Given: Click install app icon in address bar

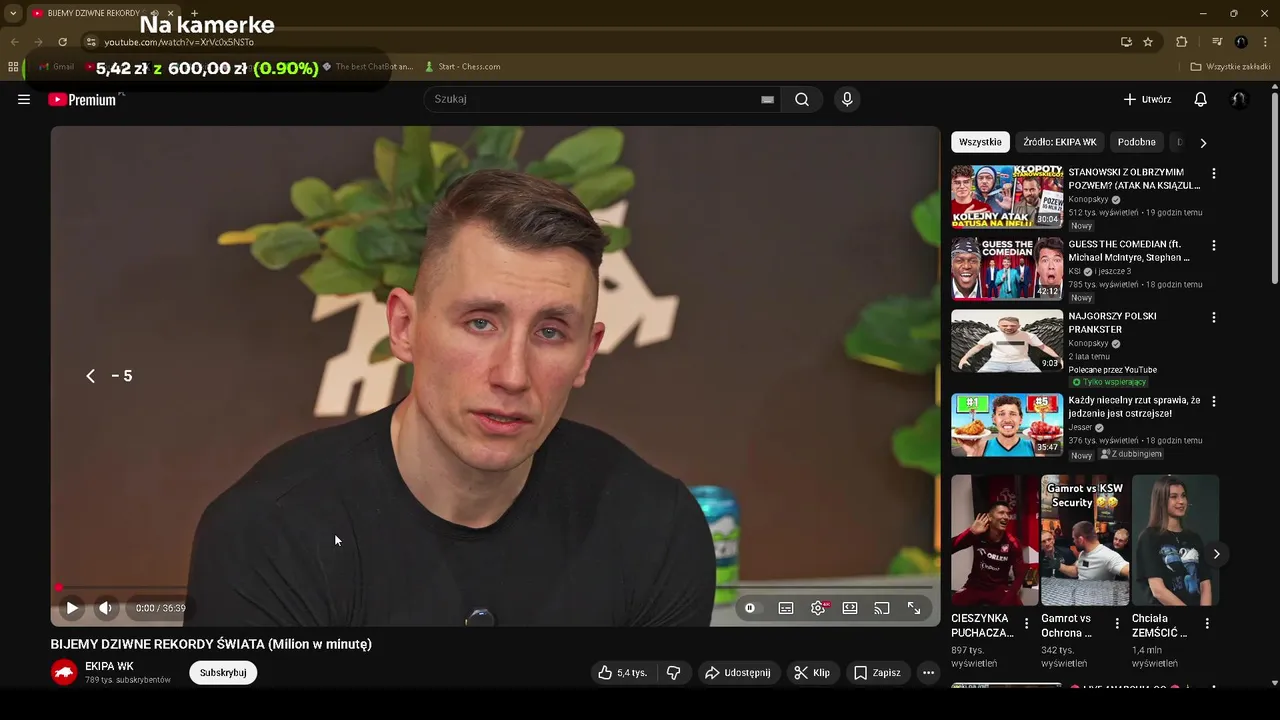Looking at the screenshot, I should click(1126, 42).
